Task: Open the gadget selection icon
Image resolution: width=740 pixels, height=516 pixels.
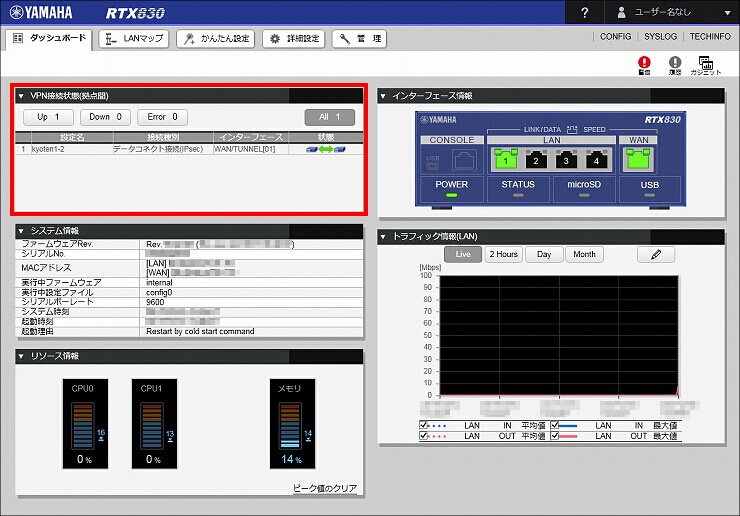Action: click(706, 65)
